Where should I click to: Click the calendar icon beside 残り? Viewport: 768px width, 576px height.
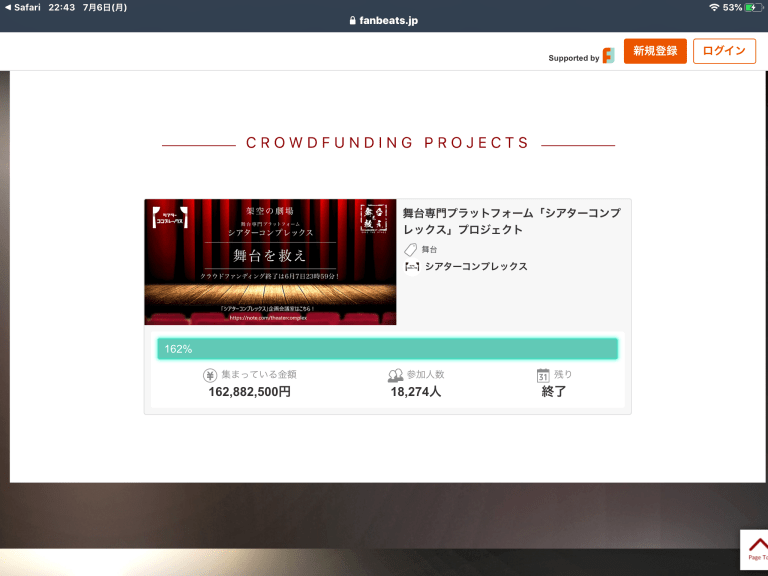click(x=543, y=375)
